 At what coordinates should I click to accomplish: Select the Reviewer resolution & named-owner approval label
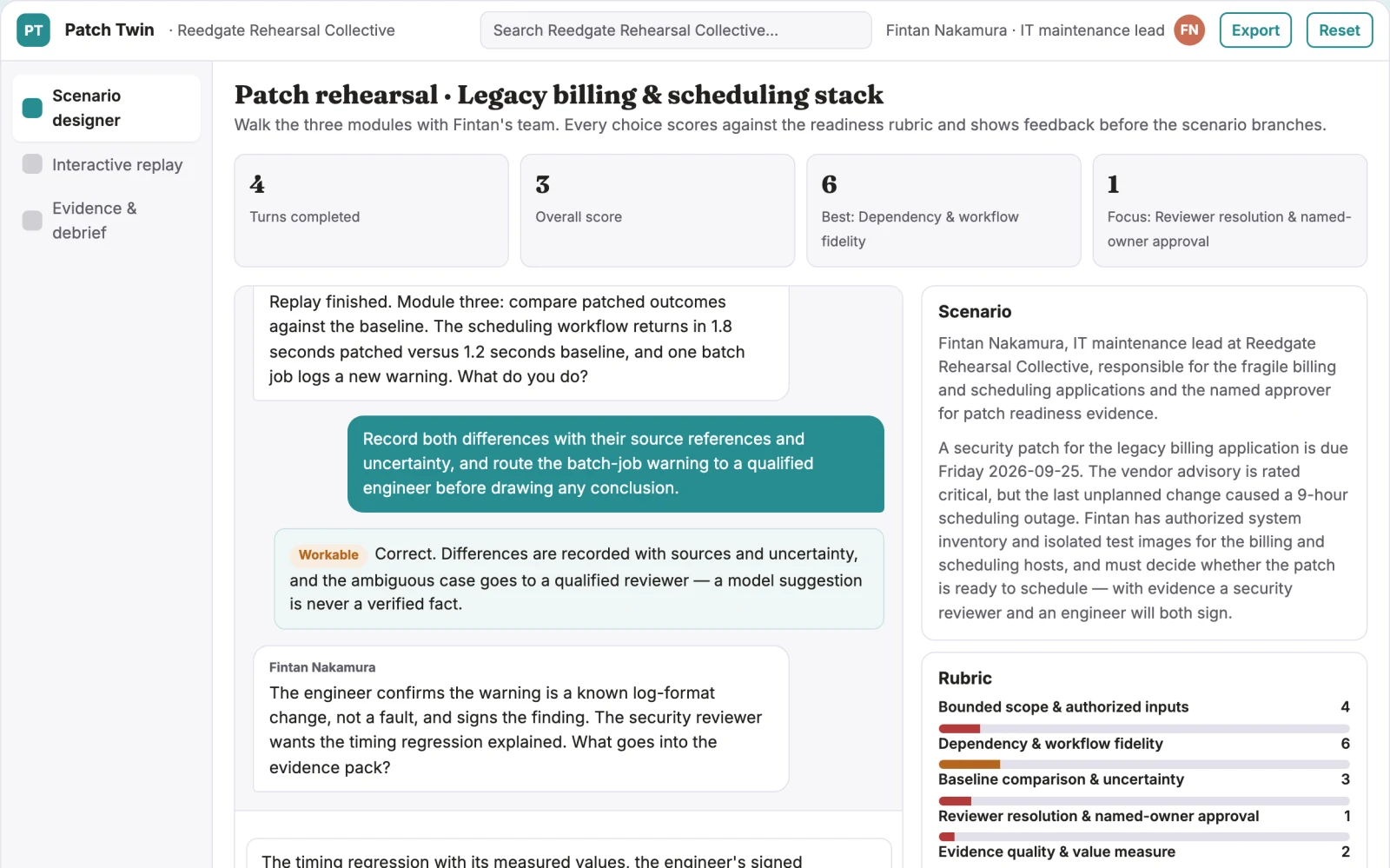1098,816
